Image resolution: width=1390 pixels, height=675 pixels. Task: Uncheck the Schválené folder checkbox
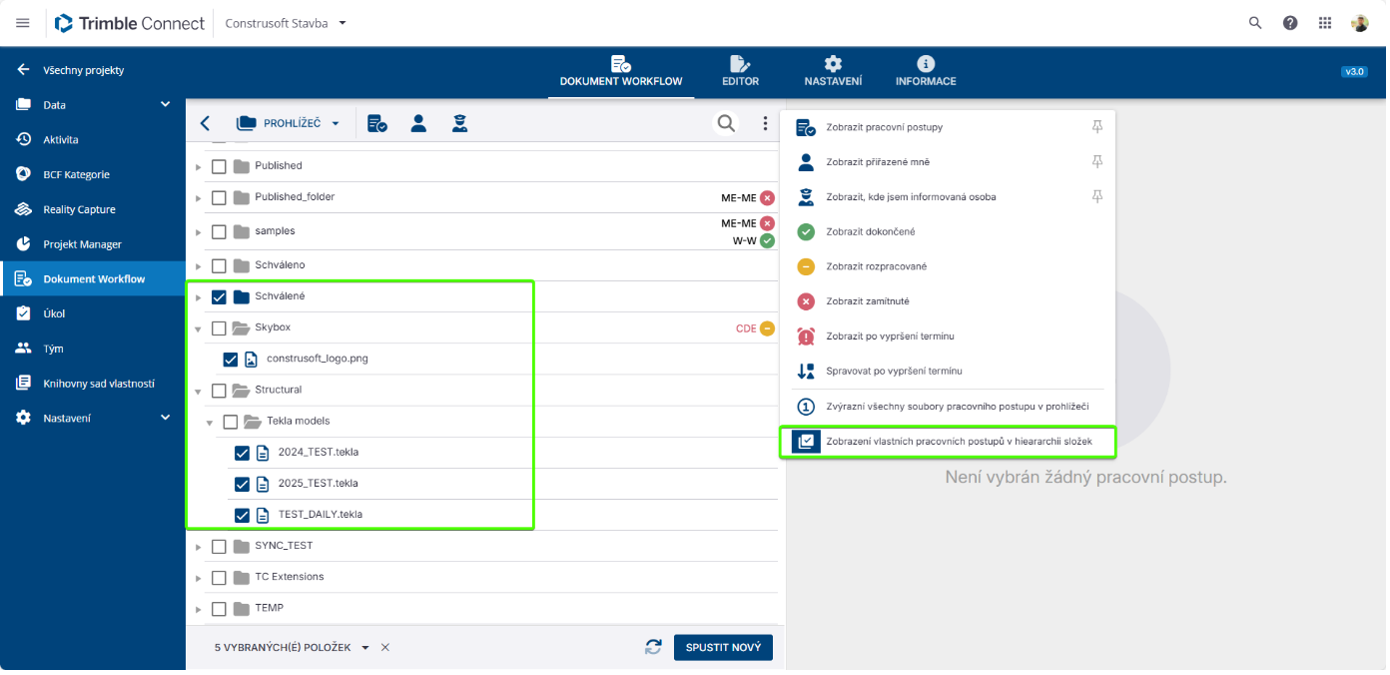pos(219,297)
